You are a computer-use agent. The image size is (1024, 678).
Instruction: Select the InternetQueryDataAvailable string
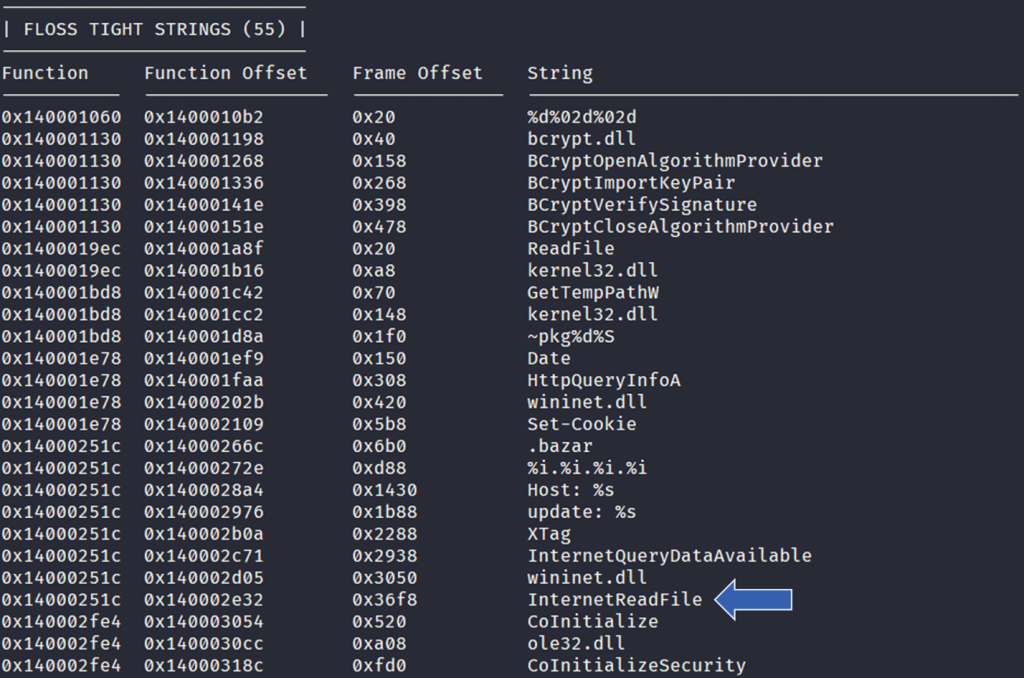[670, 556]
